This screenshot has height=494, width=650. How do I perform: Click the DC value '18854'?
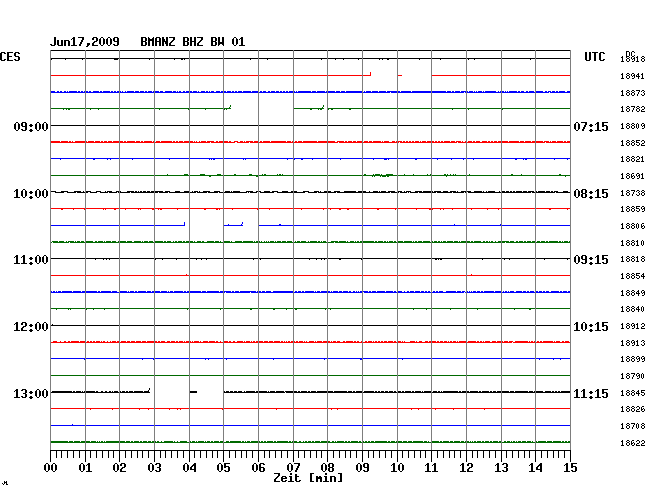point(633,276)
